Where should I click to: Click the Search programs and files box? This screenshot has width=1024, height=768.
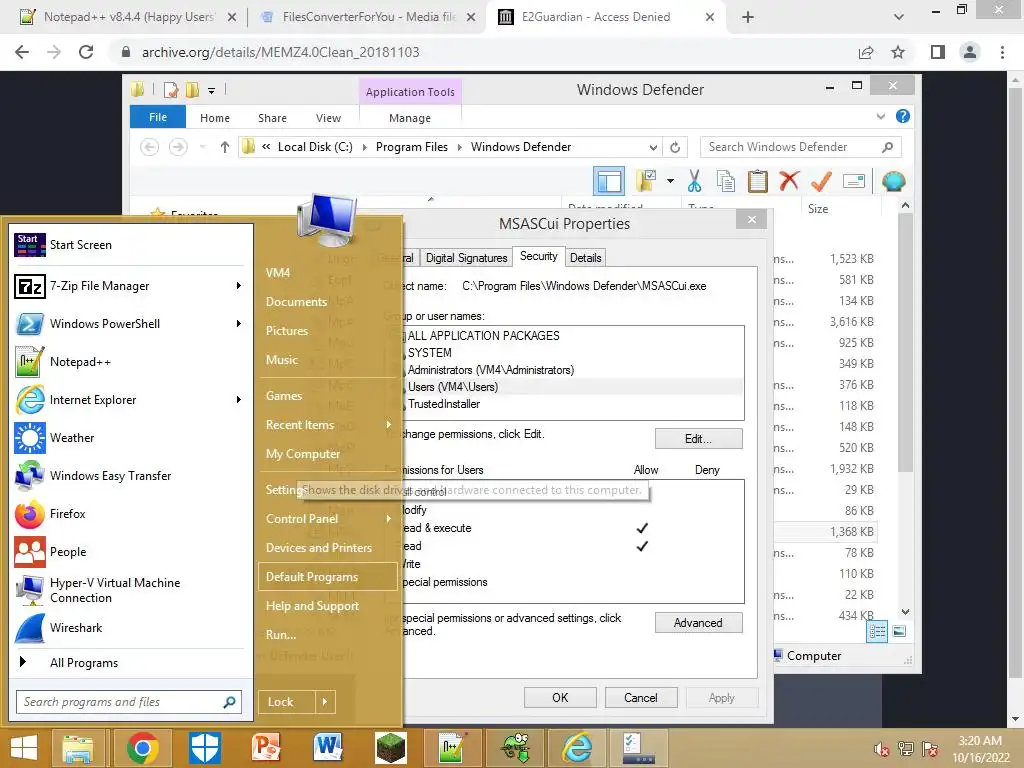point(129,702)
